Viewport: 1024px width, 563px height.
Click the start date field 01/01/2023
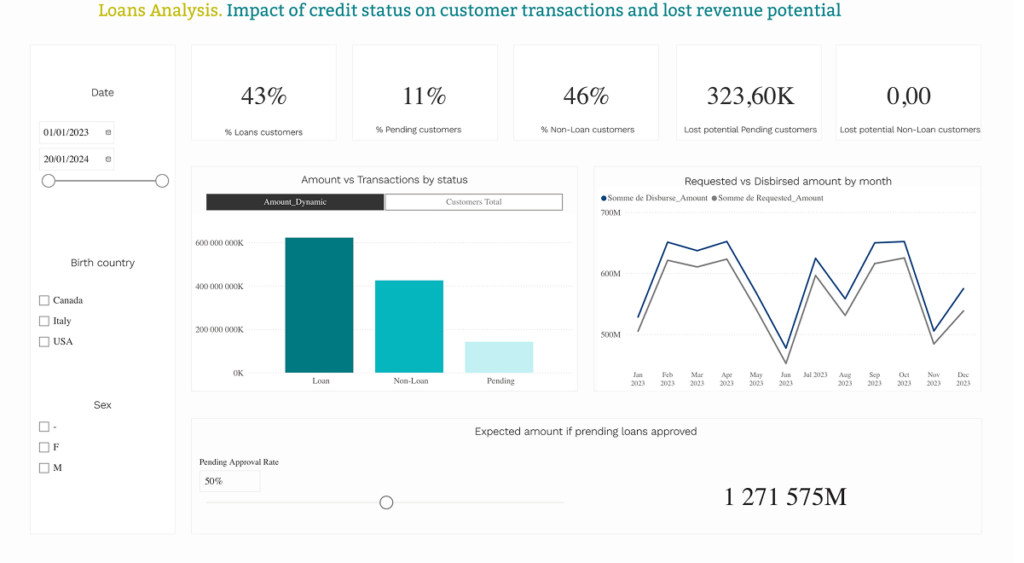coord(76,133)
